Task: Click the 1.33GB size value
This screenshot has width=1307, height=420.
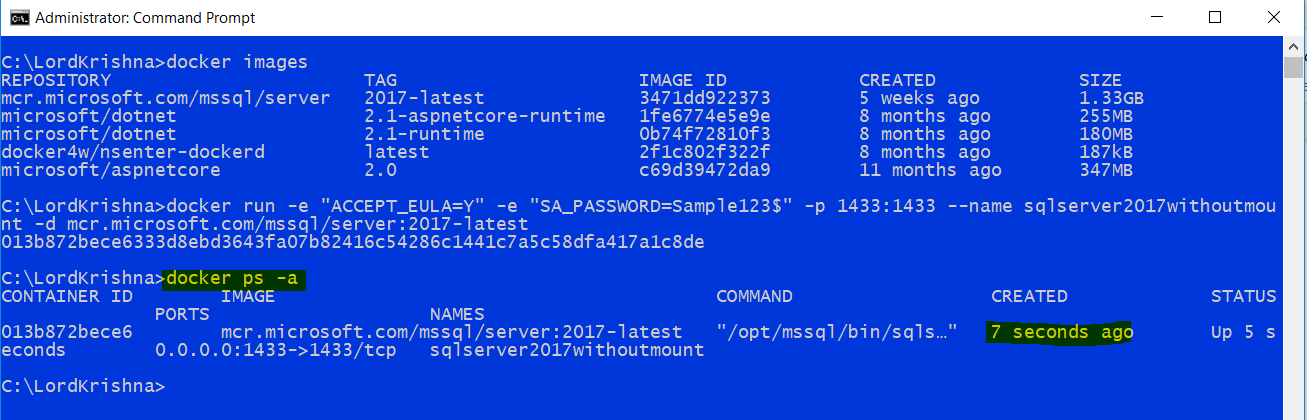Action: tap(1111, 98)
